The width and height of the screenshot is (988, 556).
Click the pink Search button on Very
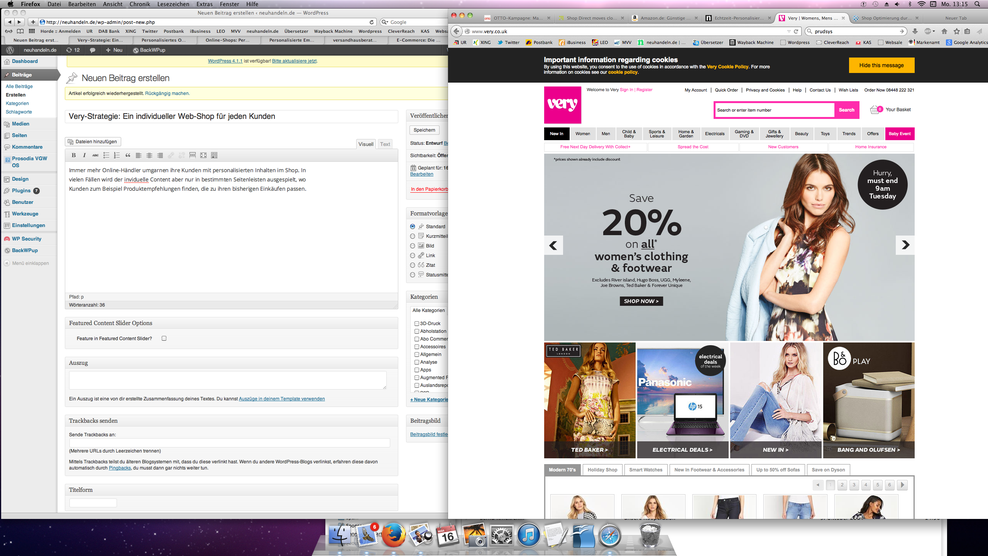coord(846,110)
